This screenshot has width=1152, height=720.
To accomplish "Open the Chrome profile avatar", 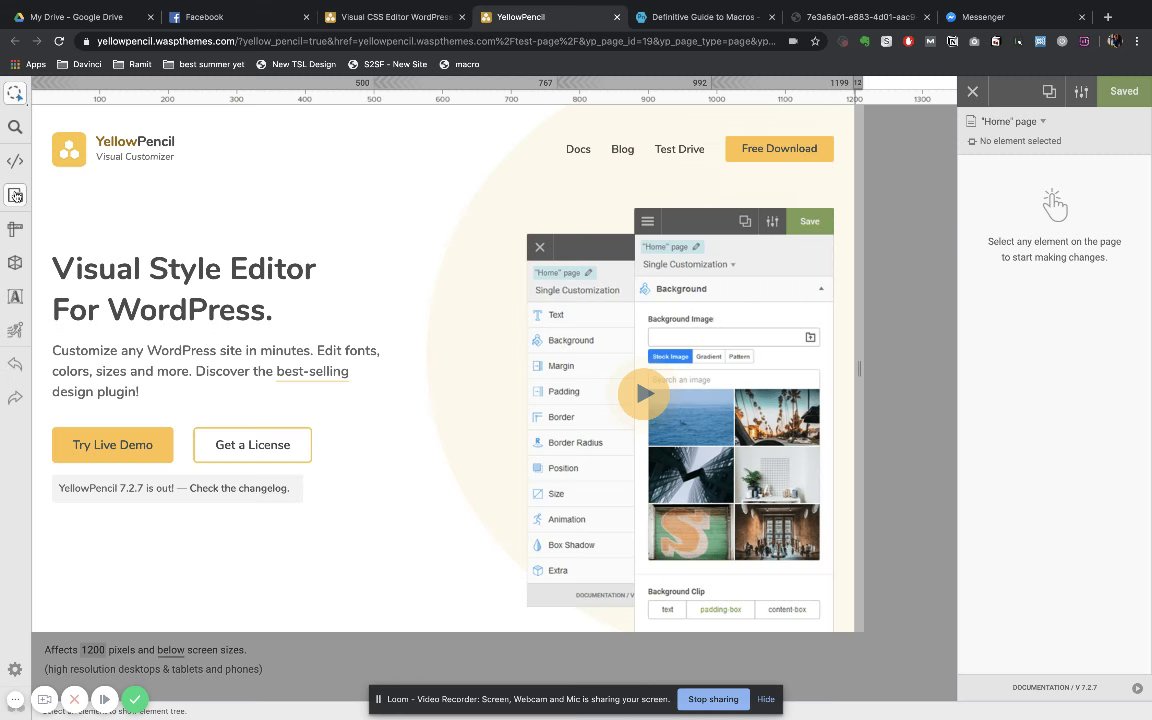I will 1115,42.
